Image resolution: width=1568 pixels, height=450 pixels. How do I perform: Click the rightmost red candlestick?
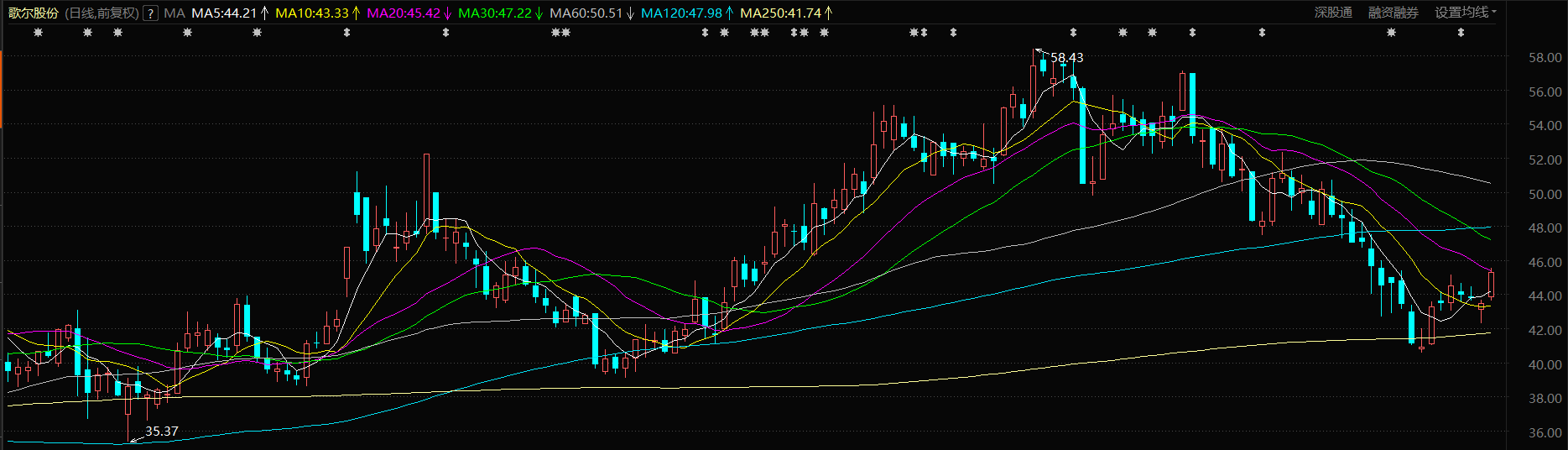1491,283
